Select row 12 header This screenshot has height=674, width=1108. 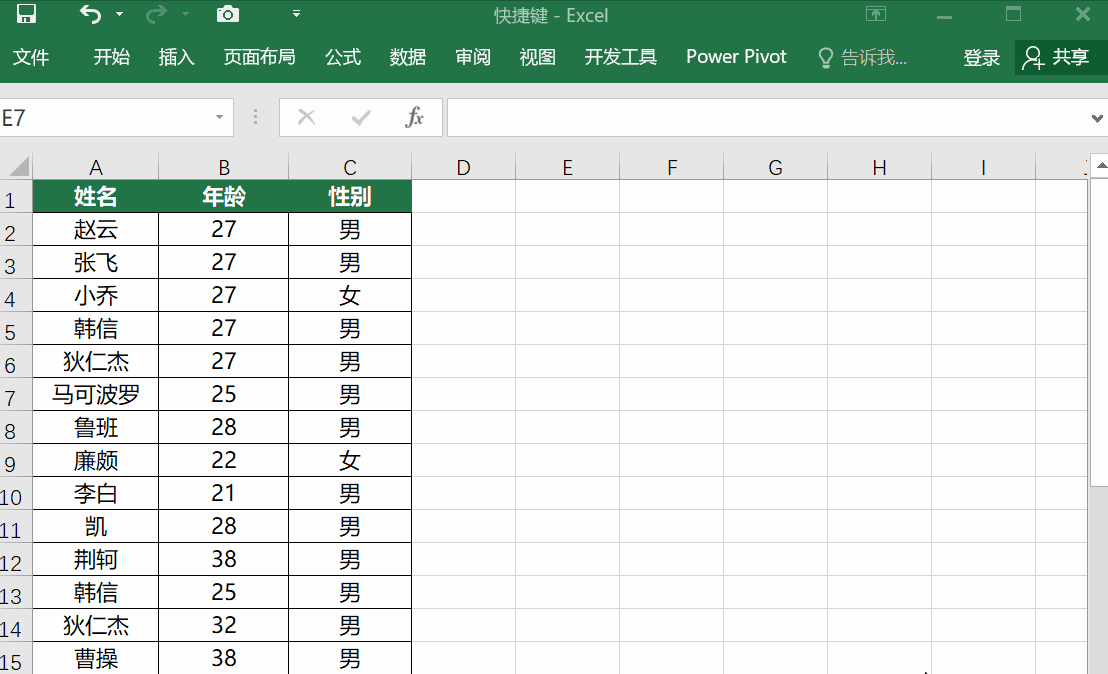pyautogui.click(x=16, y=560)
